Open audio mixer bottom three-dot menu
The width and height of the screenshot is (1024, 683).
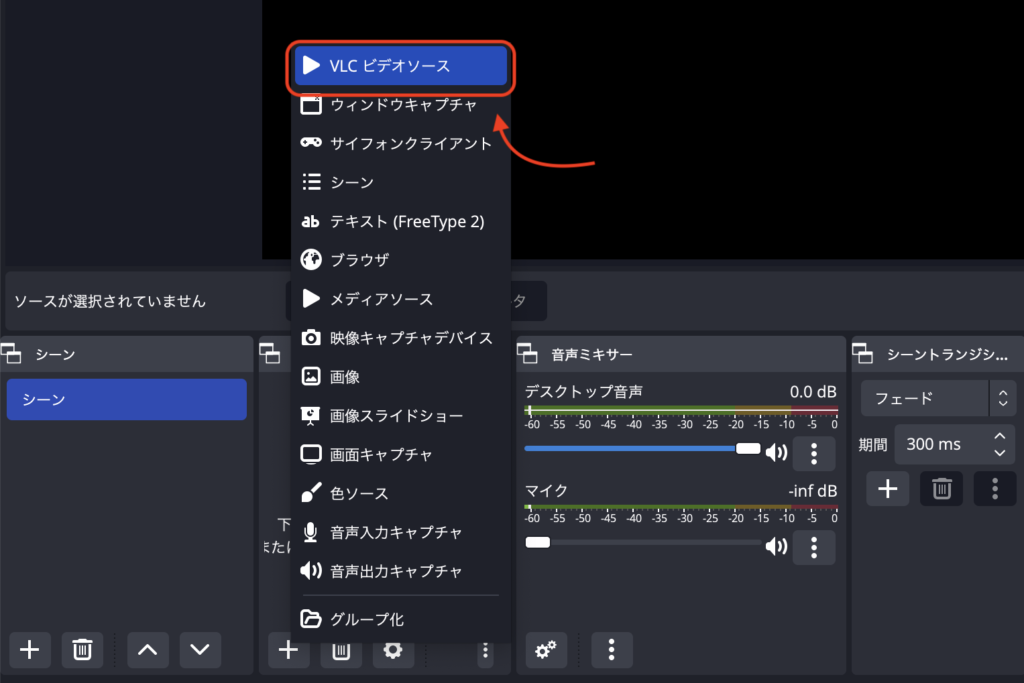click(611, 650)
